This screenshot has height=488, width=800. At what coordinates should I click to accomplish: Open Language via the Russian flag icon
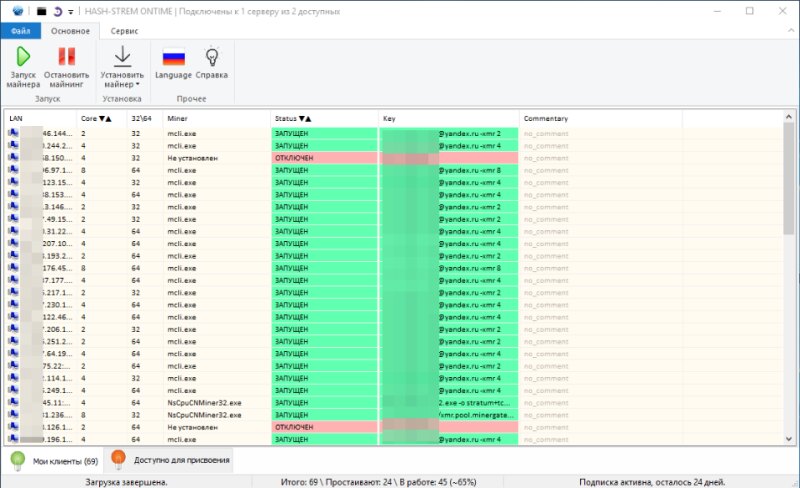coord(174,57)
